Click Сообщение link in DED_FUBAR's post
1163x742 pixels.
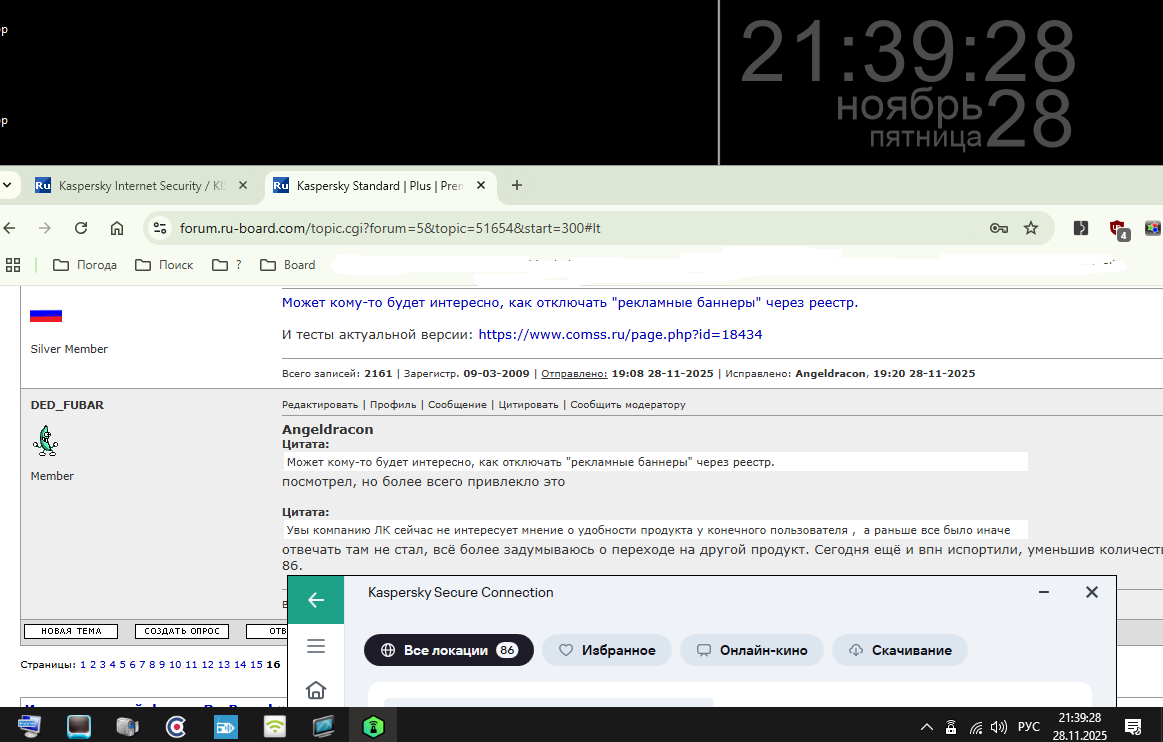tap(457, 404)
